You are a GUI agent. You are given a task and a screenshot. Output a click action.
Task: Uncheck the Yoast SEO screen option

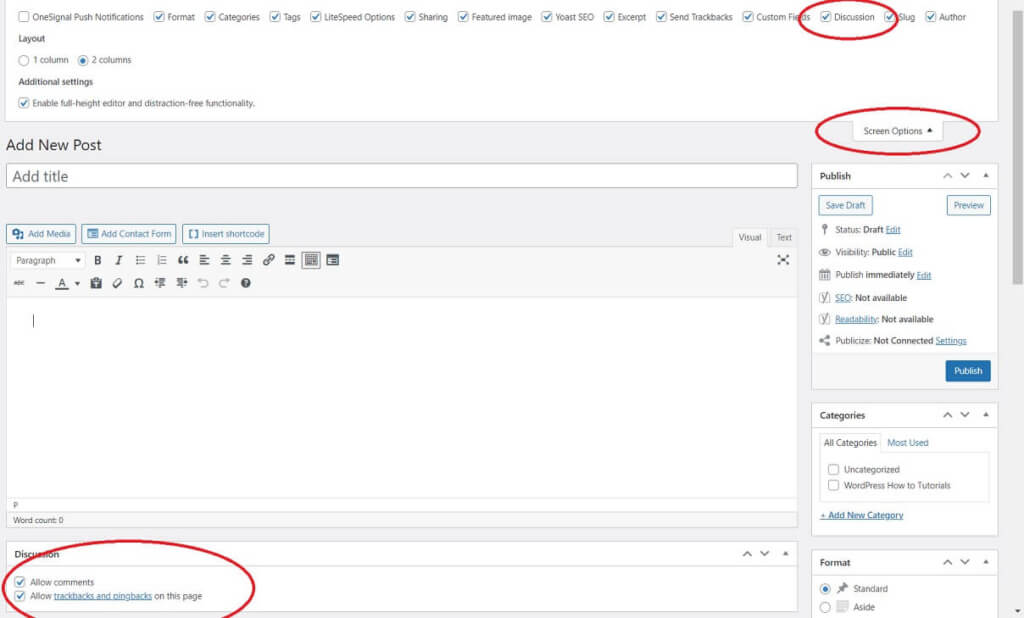coord(546,17)
